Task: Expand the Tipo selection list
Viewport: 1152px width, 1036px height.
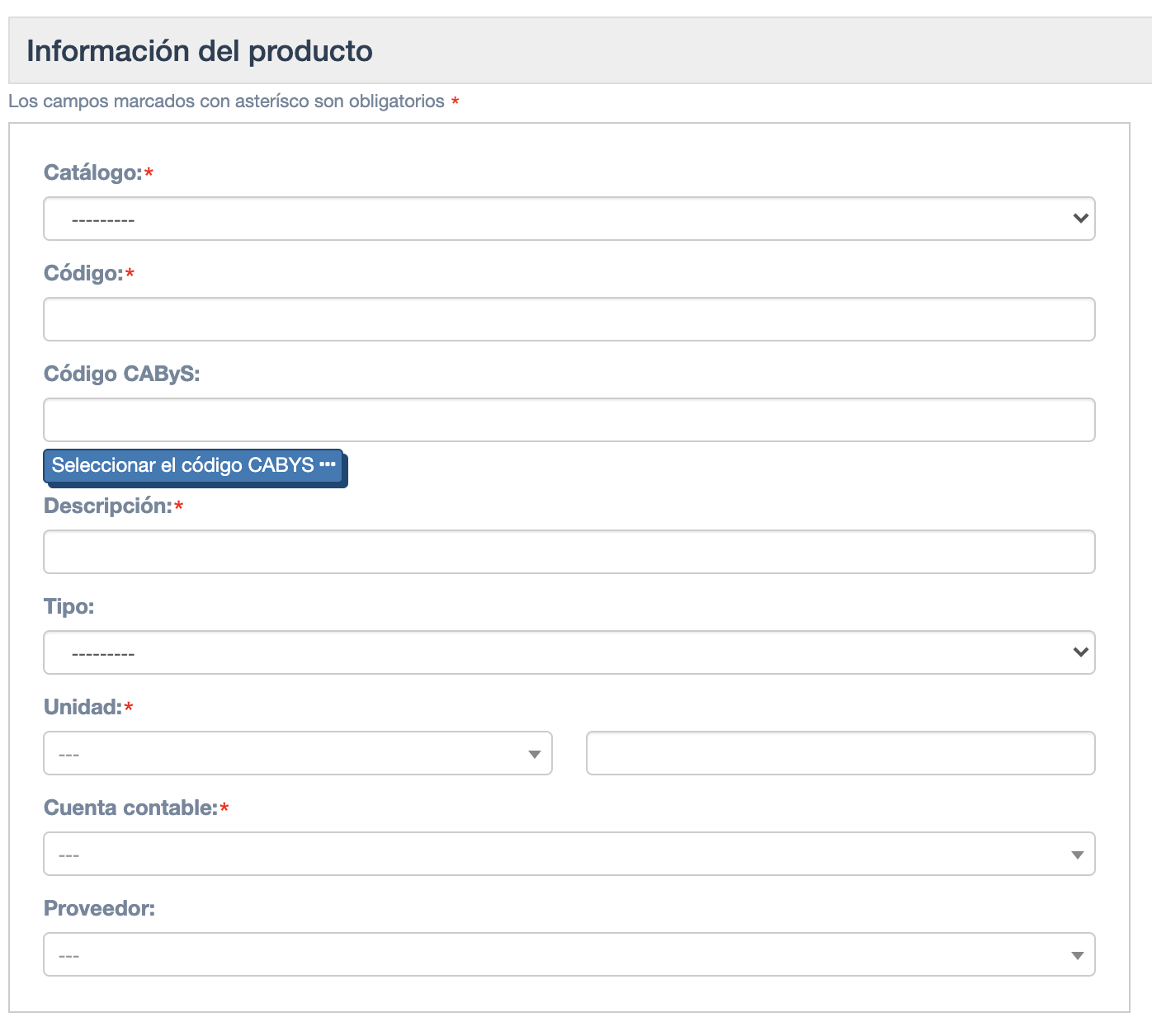Action: click(x=569, y=652)
